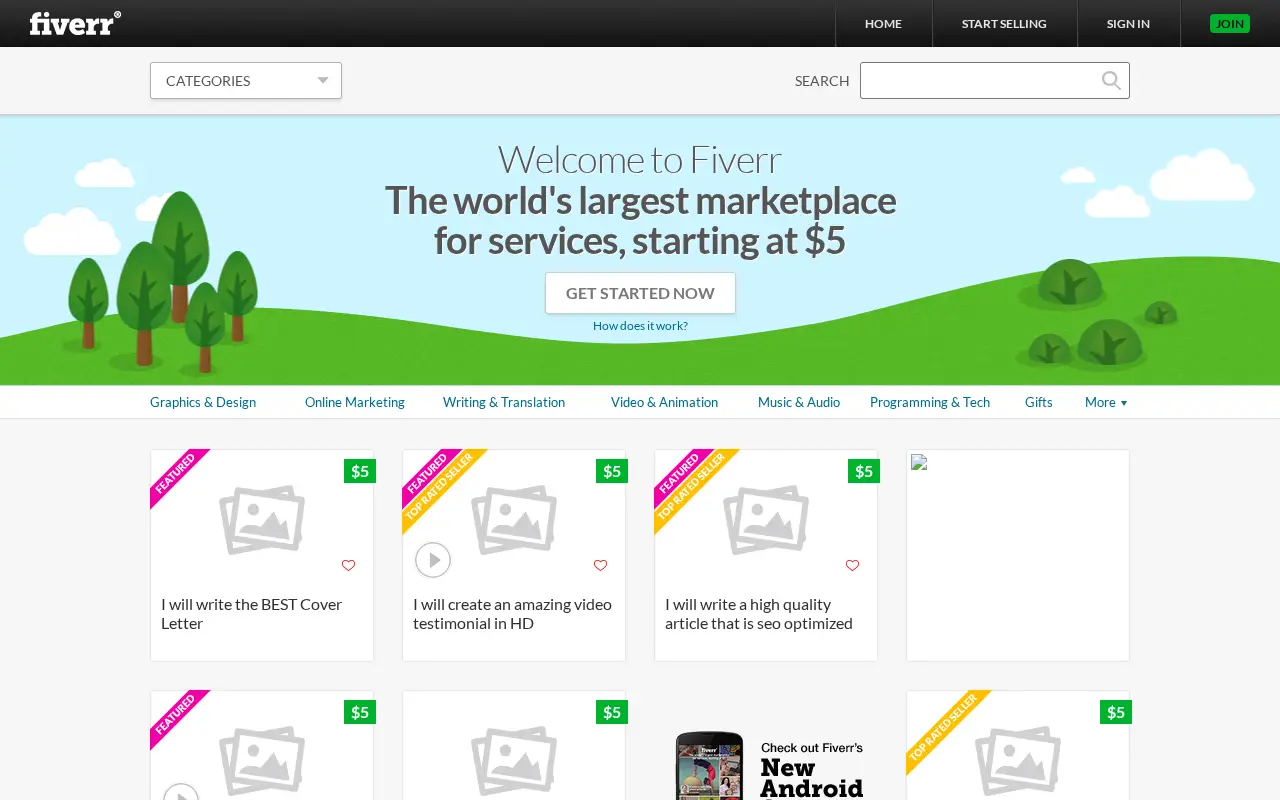Click the $5 price tag on video testimonial gig
Image resolution: width=1280 pixels, height=800 pixels.
click(x=612, y=471)
